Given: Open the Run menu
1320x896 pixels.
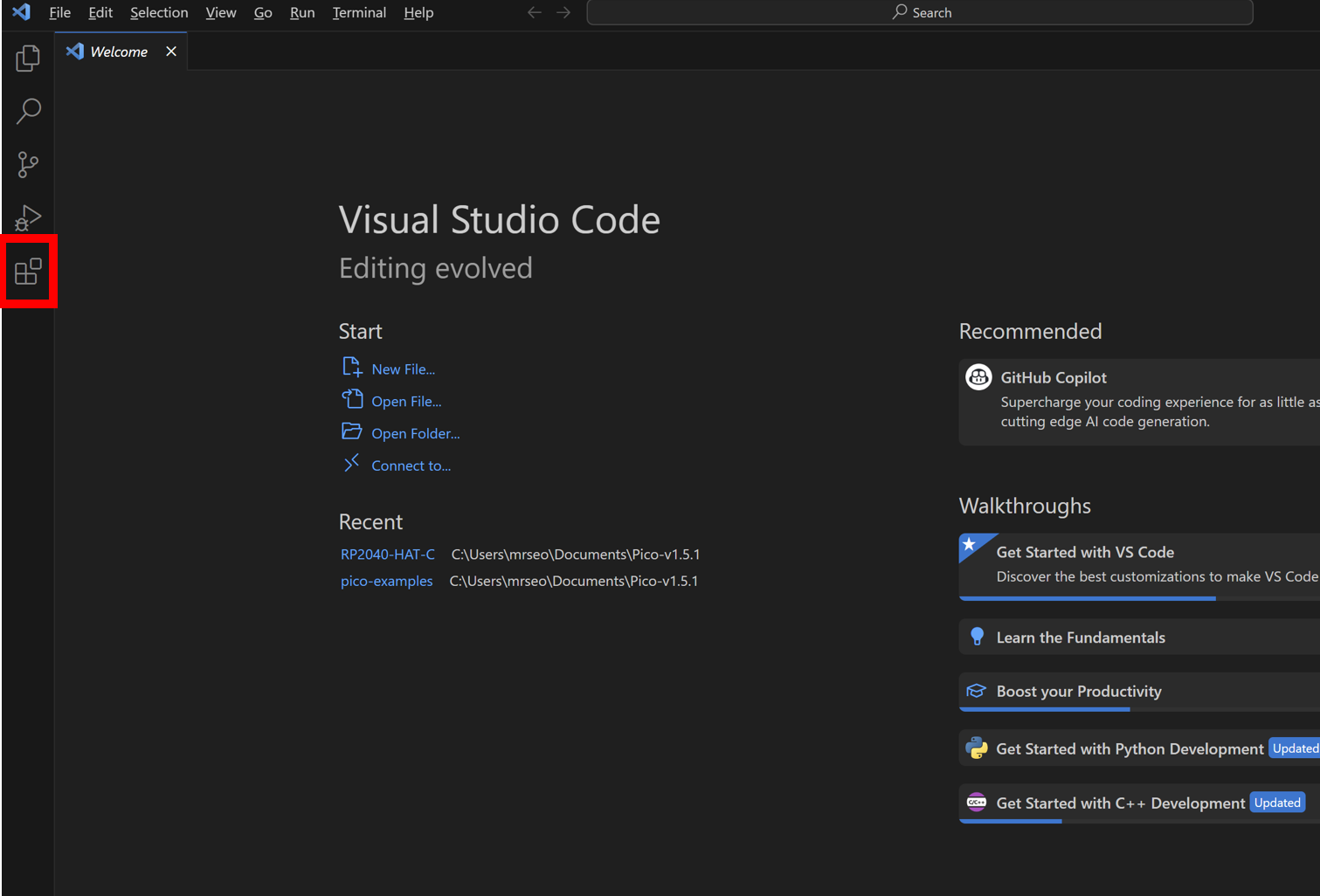Looking at the screenshot, I should [x=302, y=12].
